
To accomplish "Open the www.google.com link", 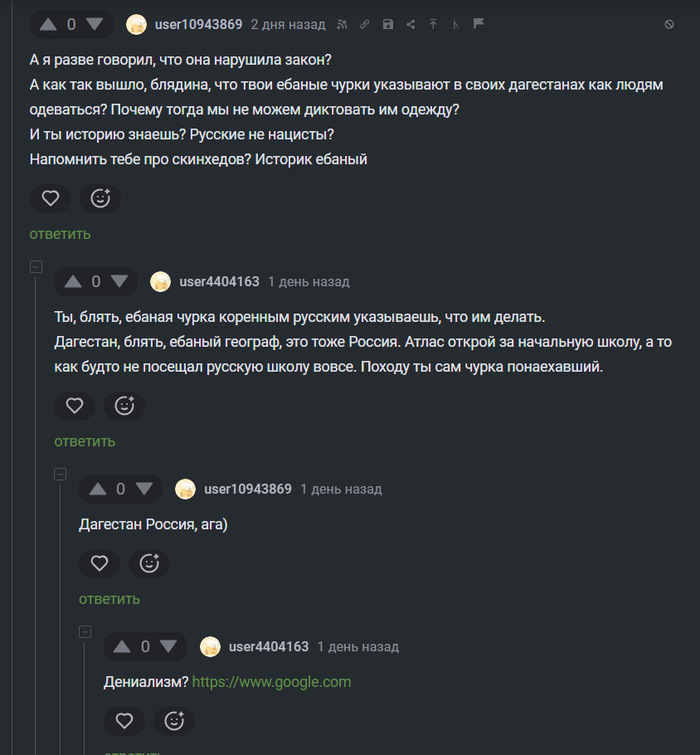I will click(271, 682).
